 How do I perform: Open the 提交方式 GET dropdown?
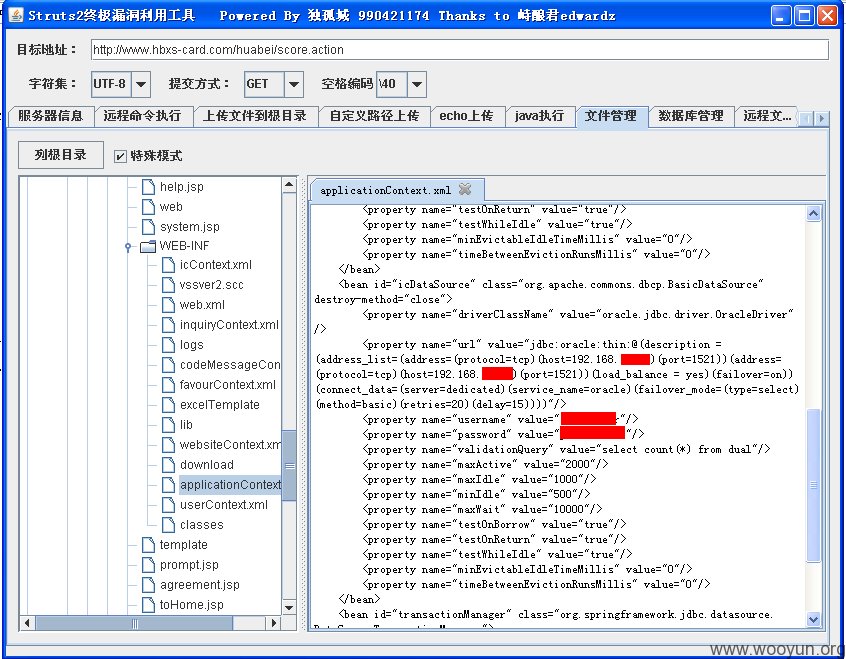(x=294, y=84)
